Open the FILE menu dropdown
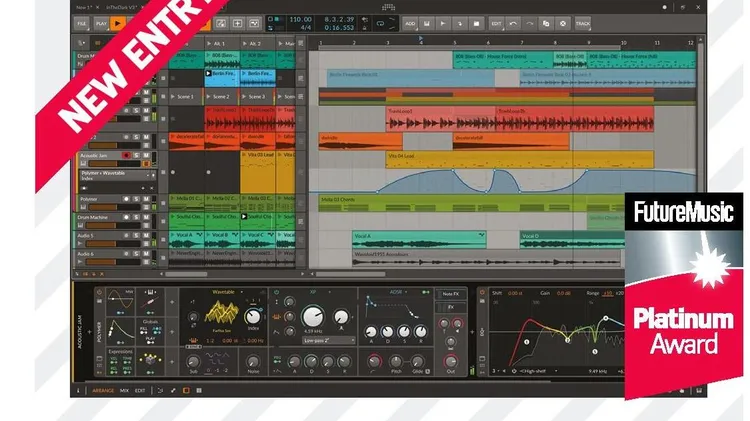The image size is (750, 421). point(82,23)
